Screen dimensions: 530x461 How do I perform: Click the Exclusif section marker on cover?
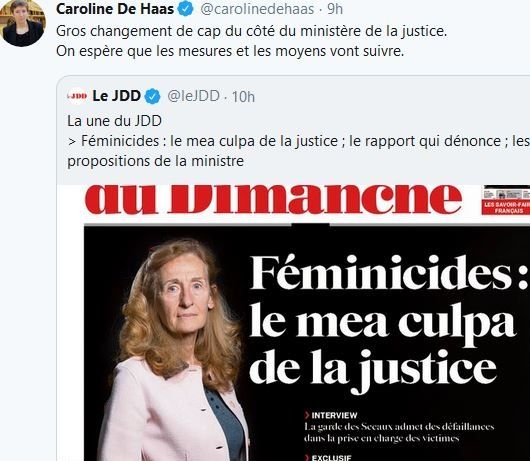(x=328, y=458)
